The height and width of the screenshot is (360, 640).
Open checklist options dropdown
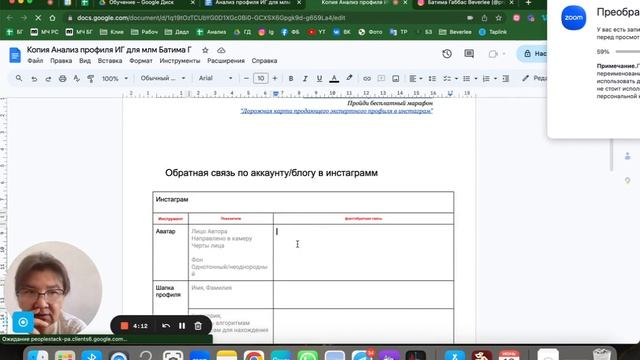pyautogui.click(x=451, y=78)
